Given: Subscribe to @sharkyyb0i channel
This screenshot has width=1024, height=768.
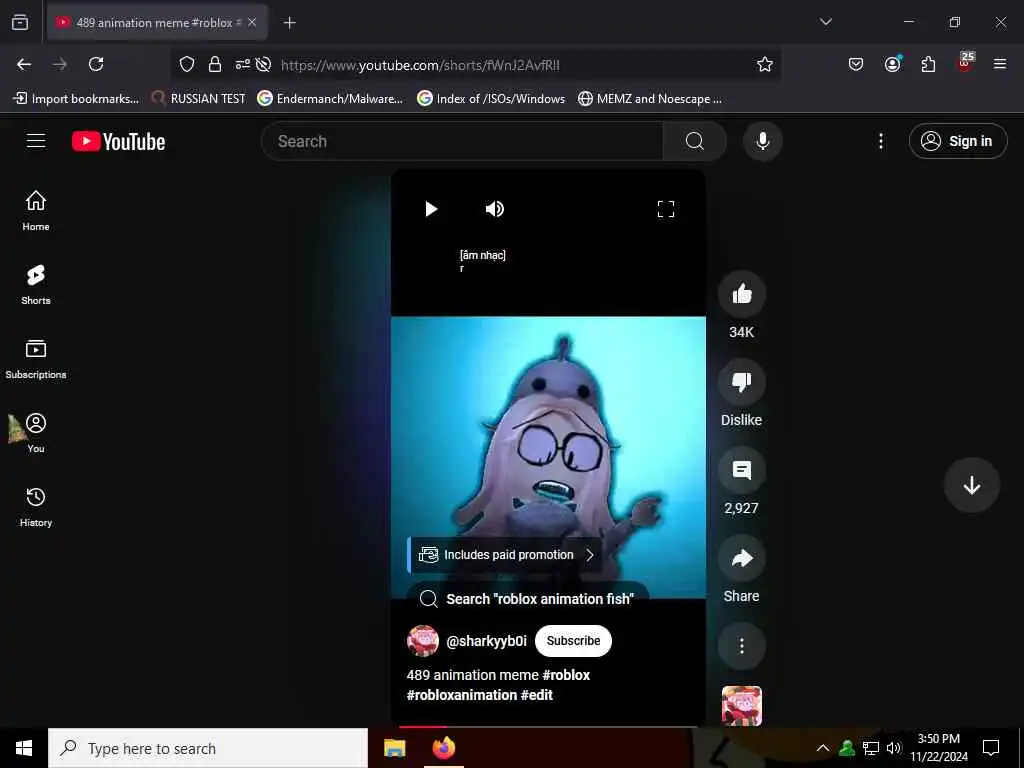Looking at the screenshot, I should pyautogui.click(x=573, y=641).
